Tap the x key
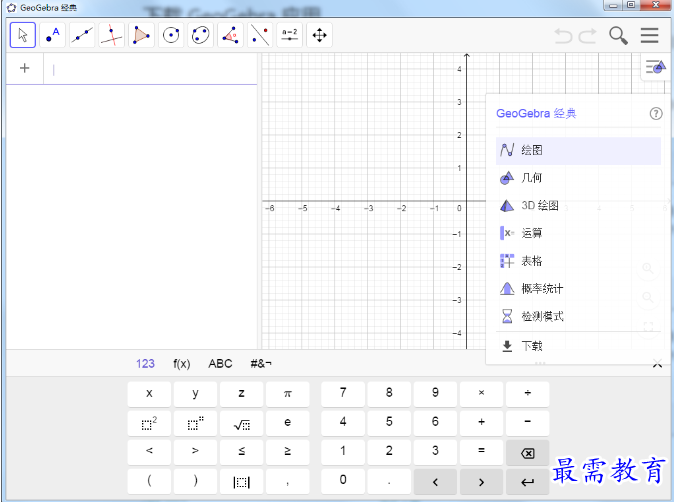Image resolution: width=674 pixels, height=502 pixels. (149, 394)
